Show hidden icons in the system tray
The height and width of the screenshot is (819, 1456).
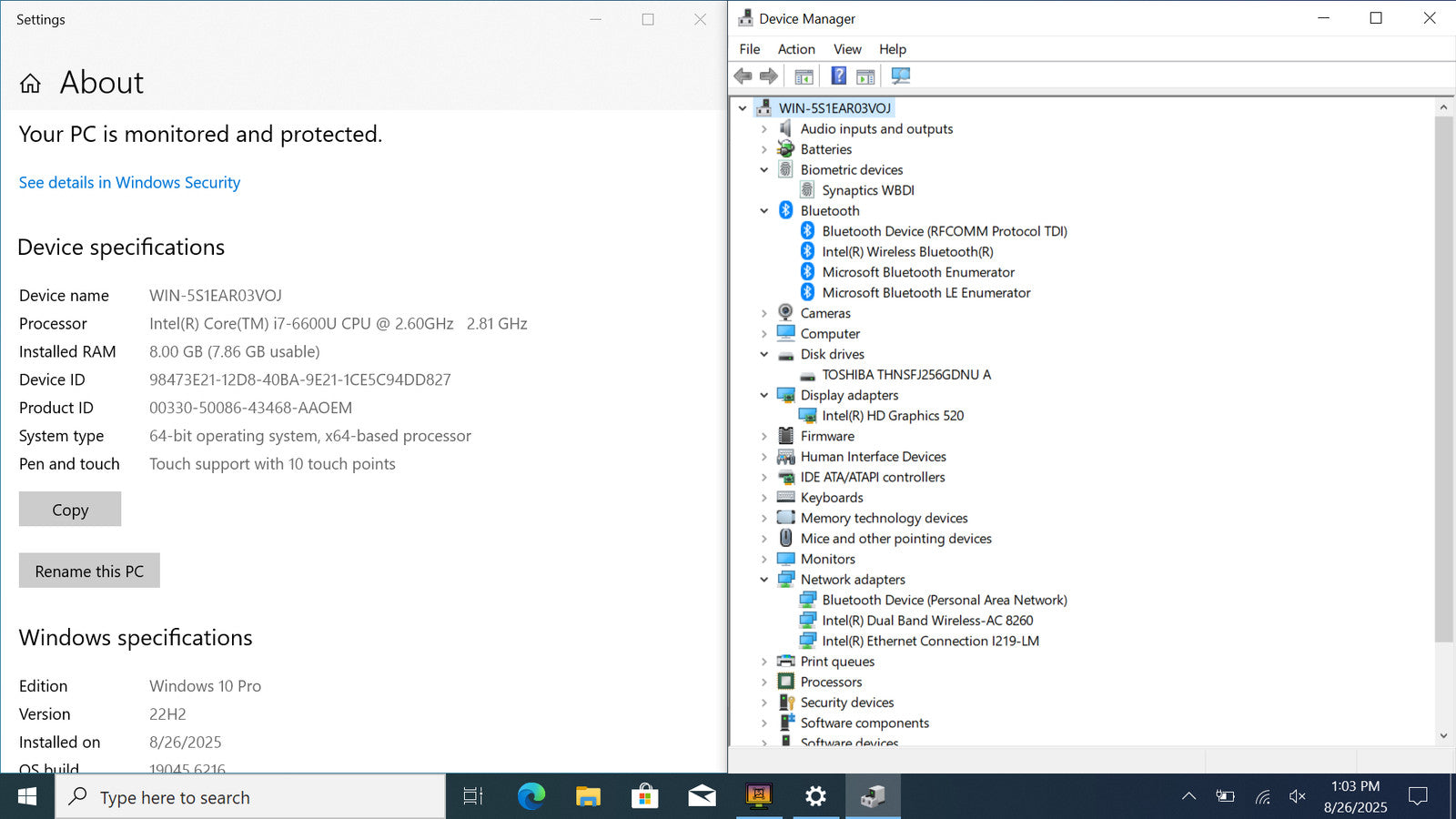pos(1188,797)
